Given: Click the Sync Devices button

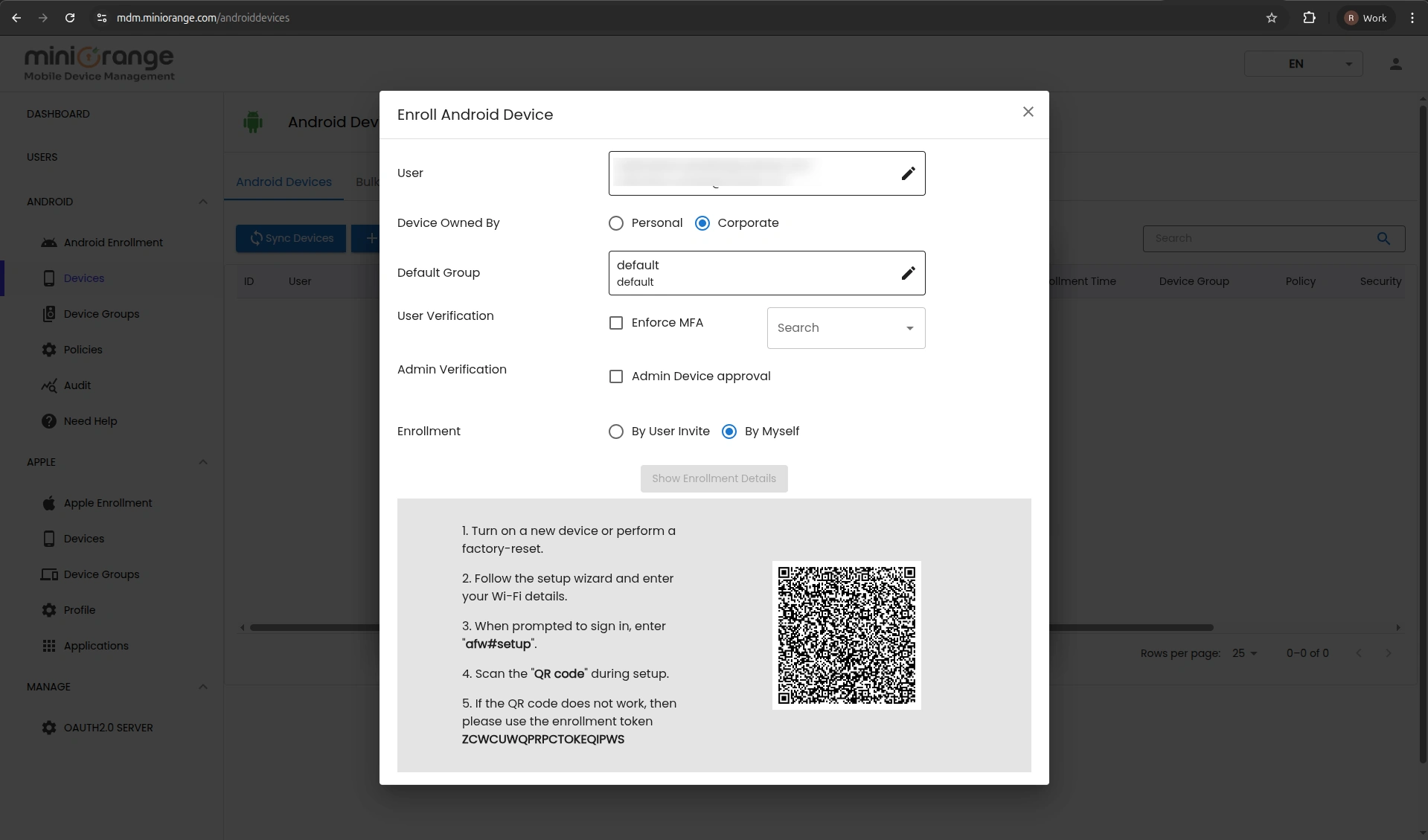Looking at the screenshot, I should 290,238.
